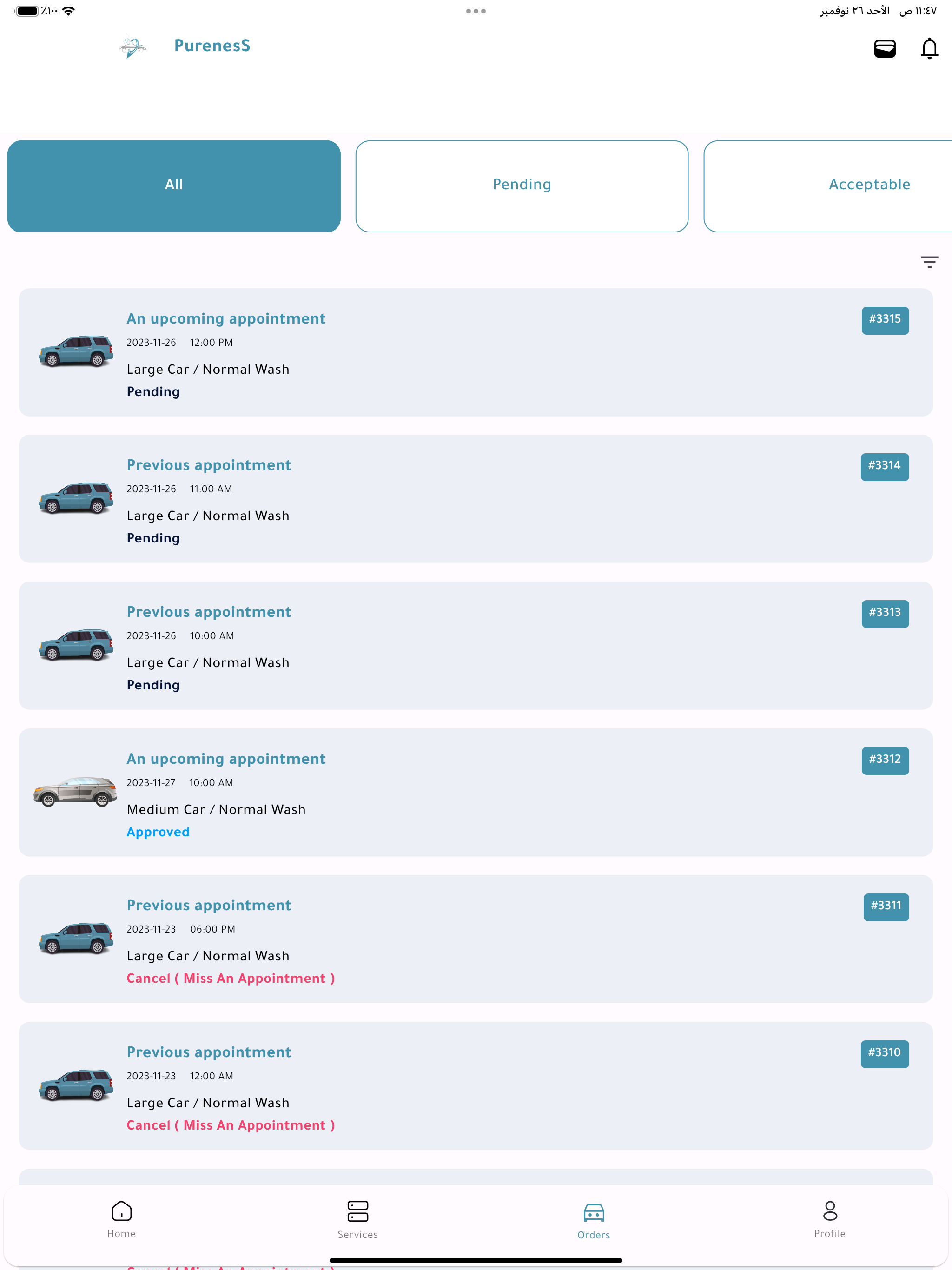Tap order number badge #3314
952x1270 pixels.
pyautogui.click(x=884, y=466)
